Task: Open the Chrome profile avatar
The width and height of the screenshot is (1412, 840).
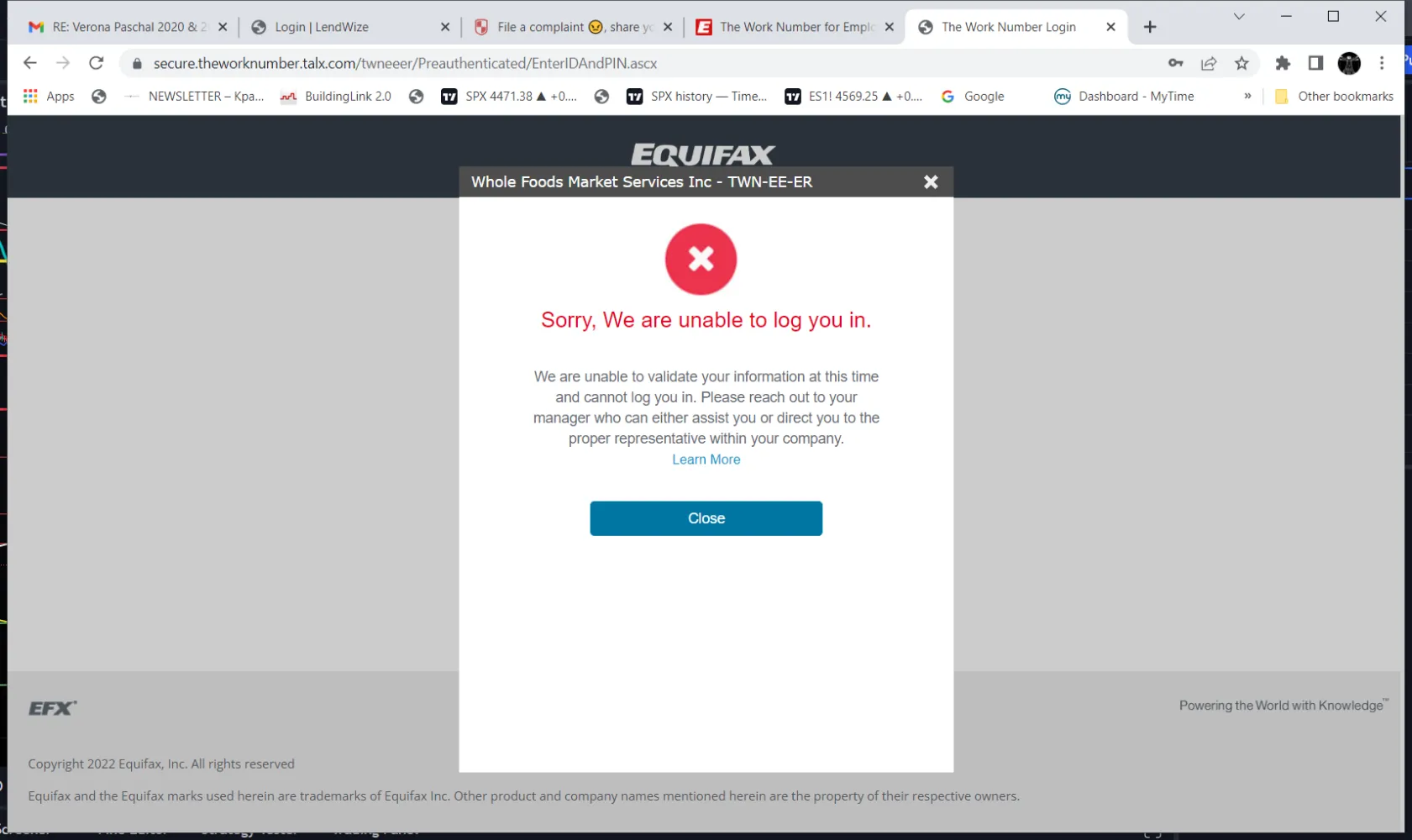Action: [1349, 63]
